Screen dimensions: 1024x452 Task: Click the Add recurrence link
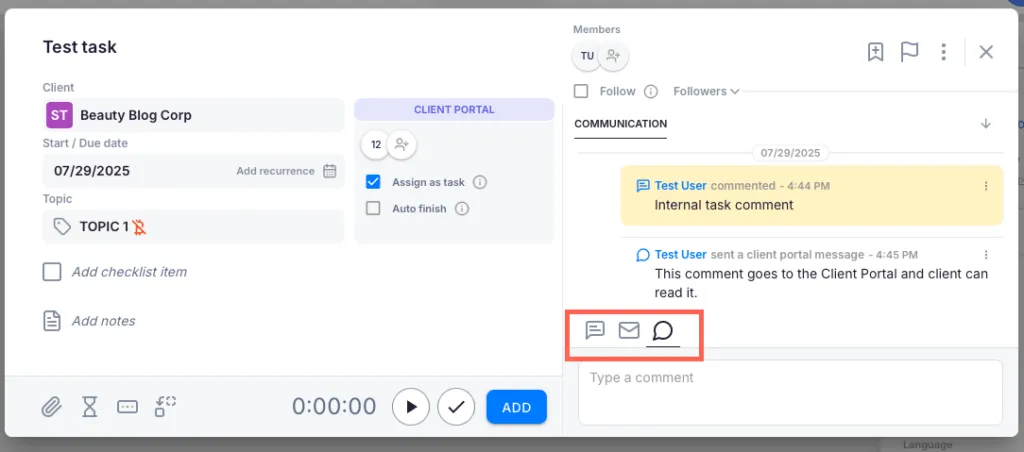275,171
